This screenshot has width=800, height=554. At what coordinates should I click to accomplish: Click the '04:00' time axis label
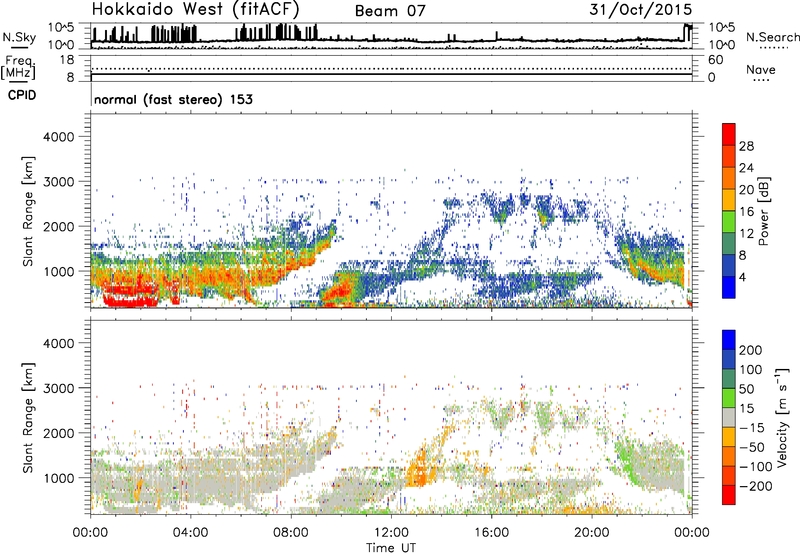190,533
